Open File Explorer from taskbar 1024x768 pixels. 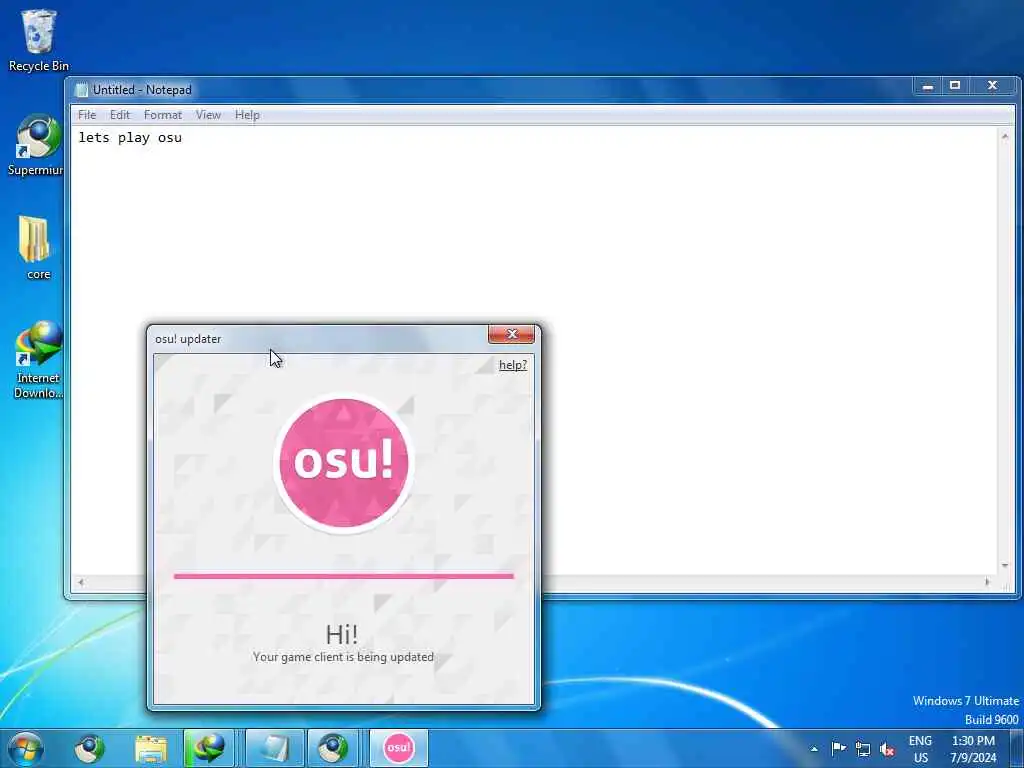[x=151, y=748]
